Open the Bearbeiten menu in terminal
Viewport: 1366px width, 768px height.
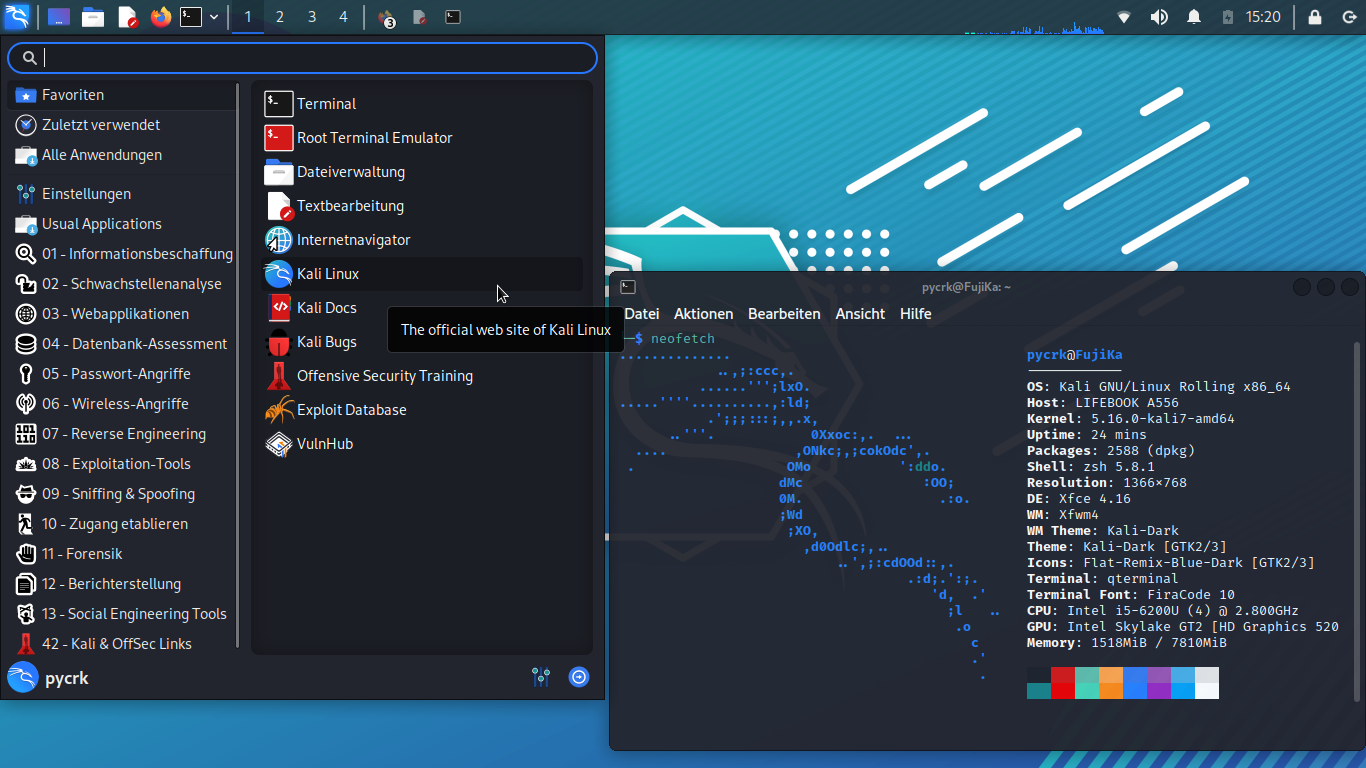[784, 314]
